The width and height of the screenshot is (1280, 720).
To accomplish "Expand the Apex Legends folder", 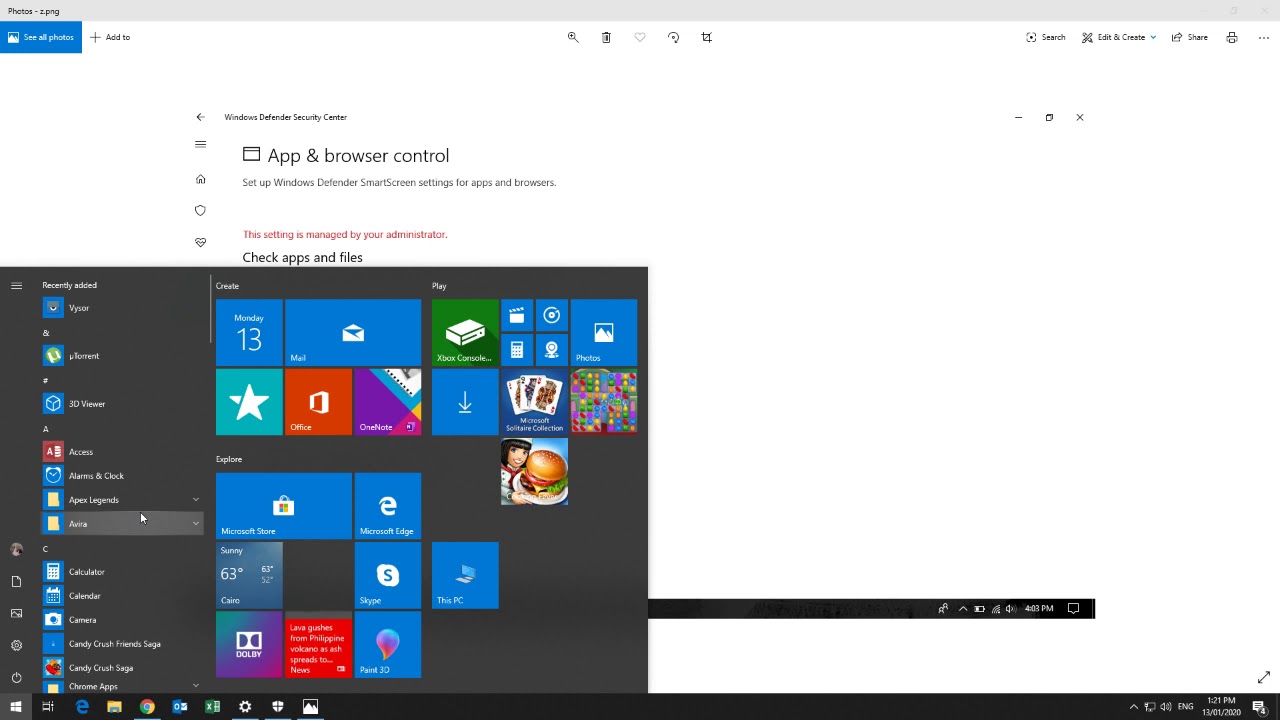I will coord(121,500).
